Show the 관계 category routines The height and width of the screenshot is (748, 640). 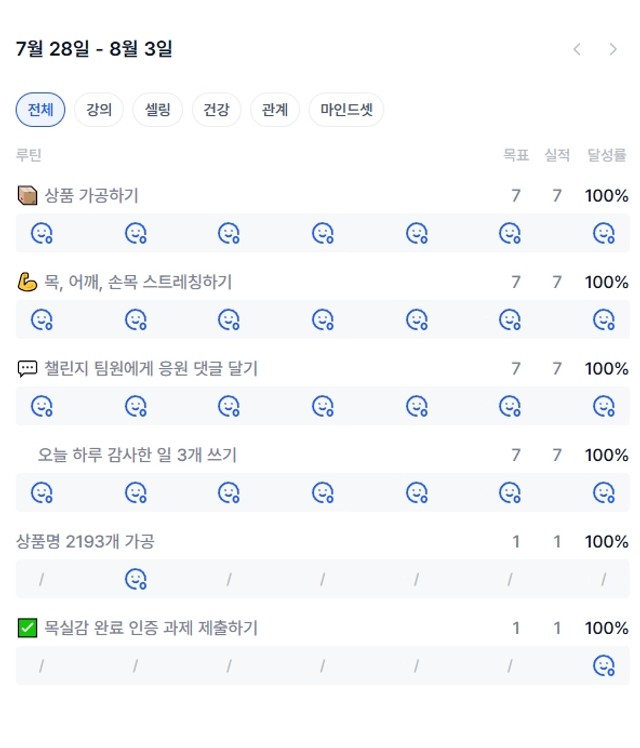[275, 110]
